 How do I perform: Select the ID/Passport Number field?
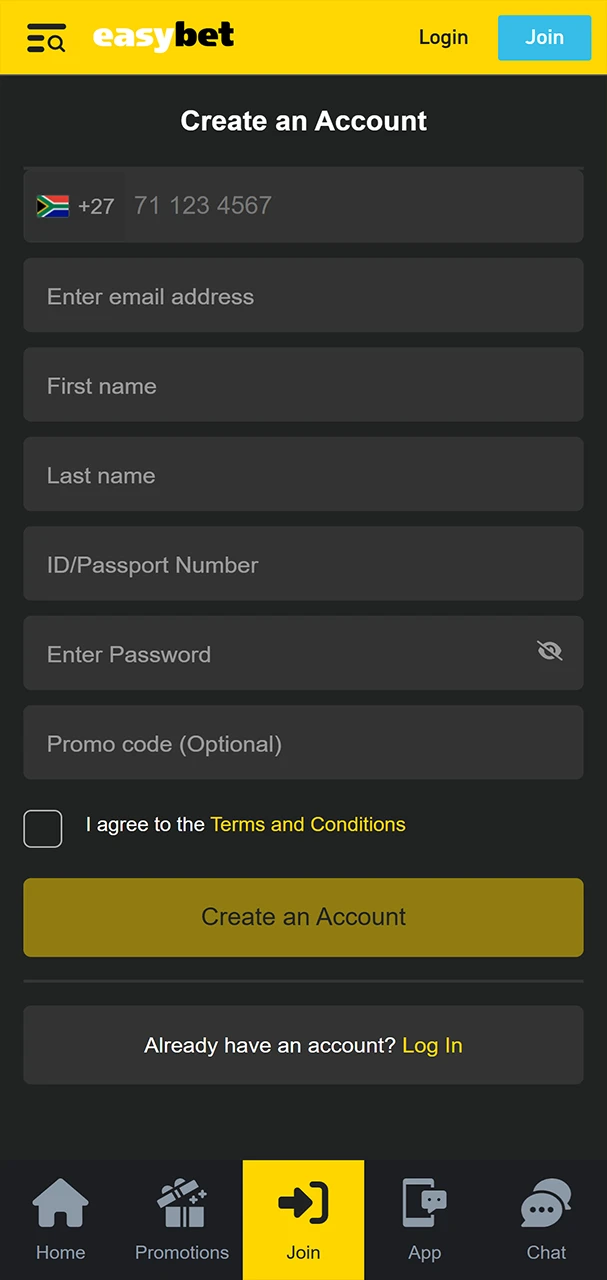[x=303, y=564]
